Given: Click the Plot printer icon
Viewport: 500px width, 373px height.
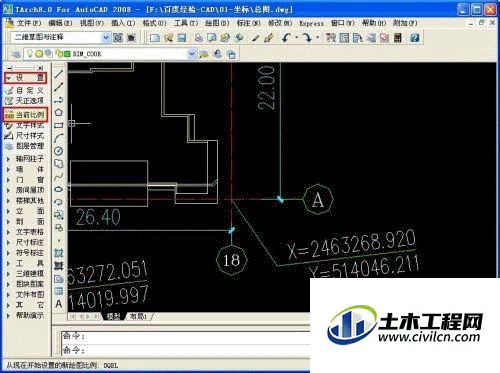Looking at the screenshot, I should (199, 38).
